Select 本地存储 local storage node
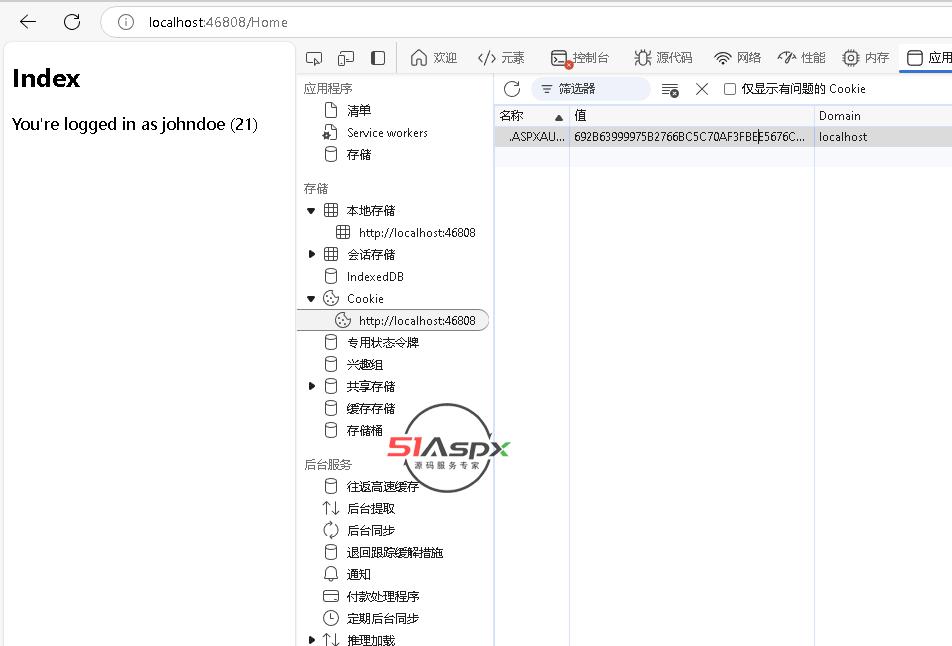The image size is (952, 646). tap(370, 211)
